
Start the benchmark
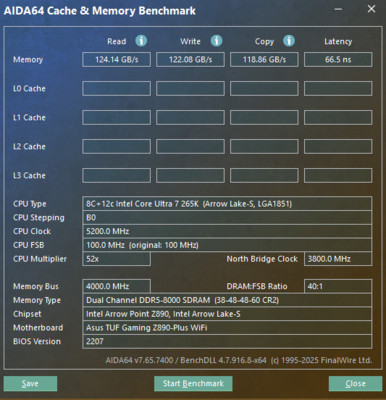click(193, 384)
